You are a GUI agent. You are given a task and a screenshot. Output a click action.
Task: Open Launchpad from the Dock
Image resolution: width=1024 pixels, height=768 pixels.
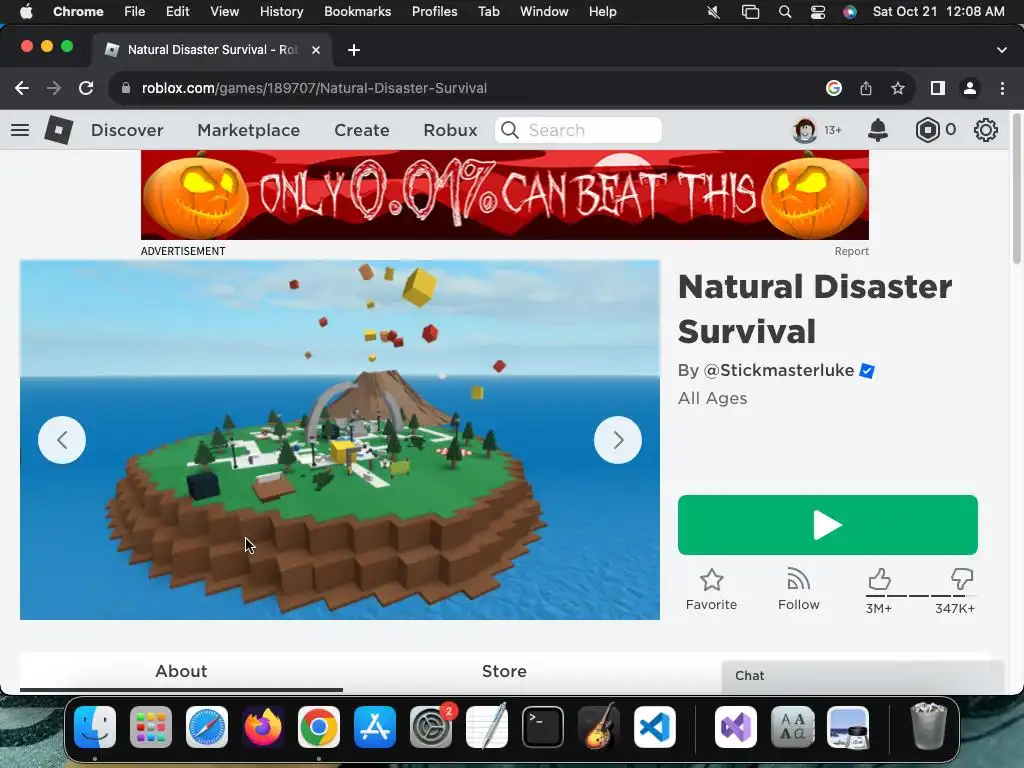pos(151,727)
